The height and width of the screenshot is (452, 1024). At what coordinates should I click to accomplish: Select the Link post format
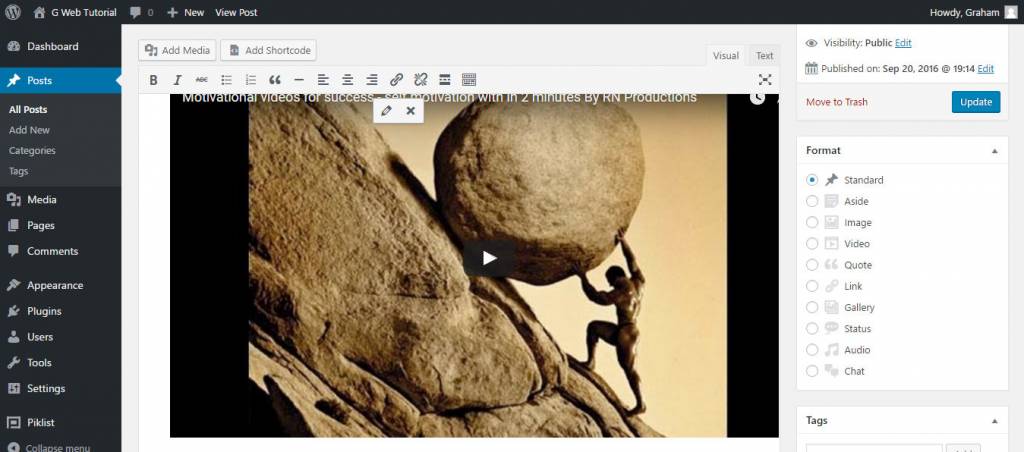(x=812, y=286)
